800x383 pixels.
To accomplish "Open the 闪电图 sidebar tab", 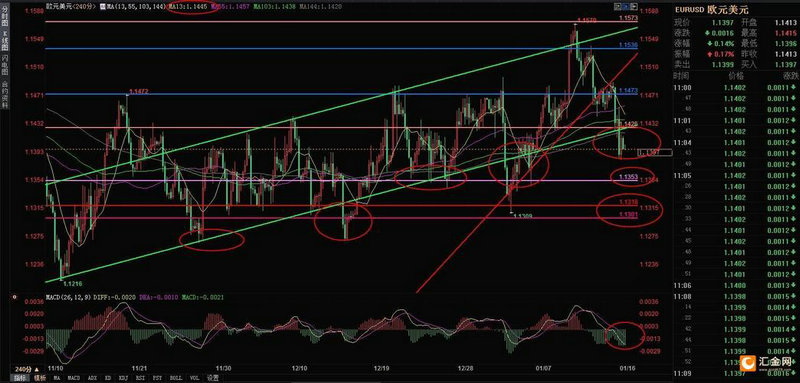I will coord(5,65).
